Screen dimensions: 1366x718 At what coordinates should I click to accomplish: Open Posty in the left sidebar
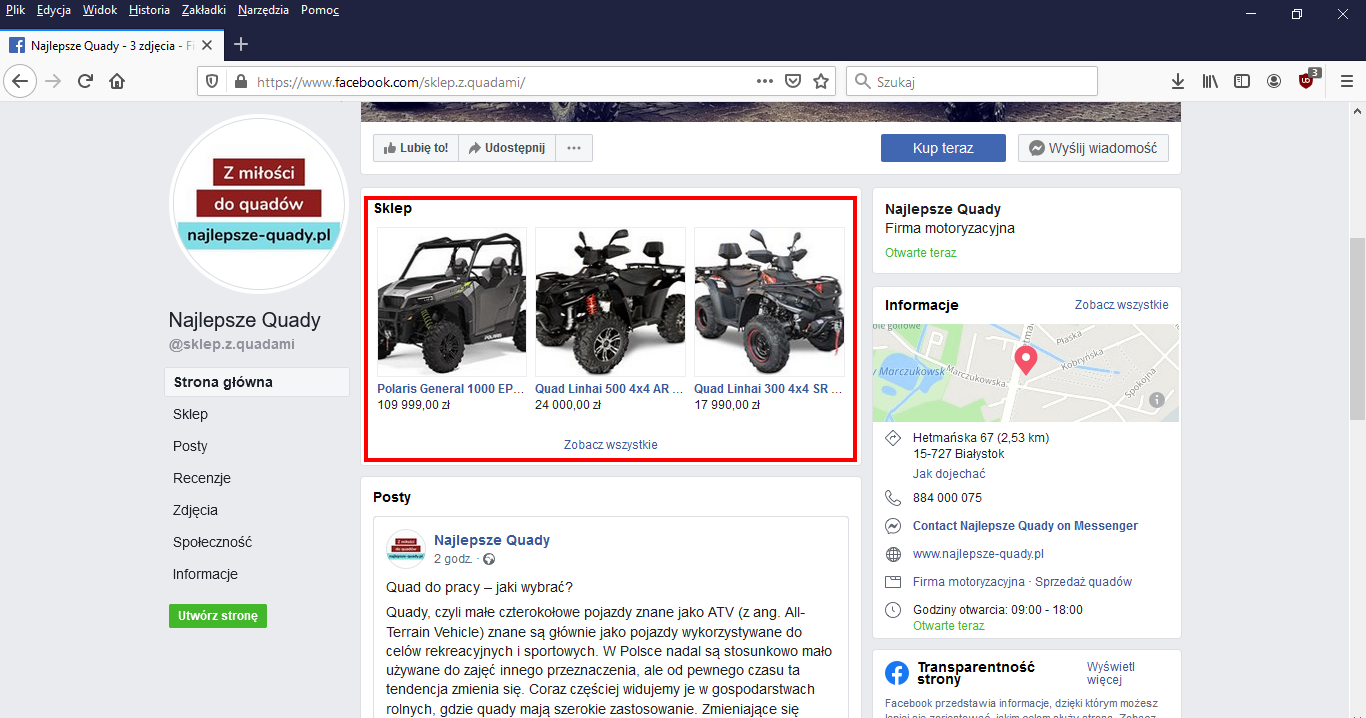tap(190, 446)
